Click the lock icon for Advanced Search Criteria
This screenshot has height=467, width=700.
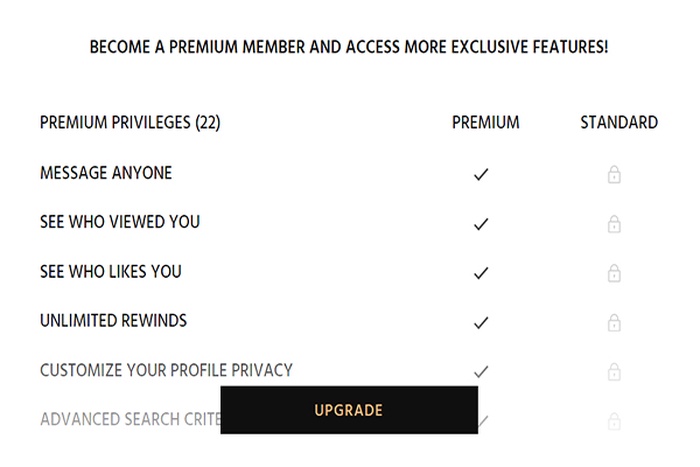click(614, 421)
